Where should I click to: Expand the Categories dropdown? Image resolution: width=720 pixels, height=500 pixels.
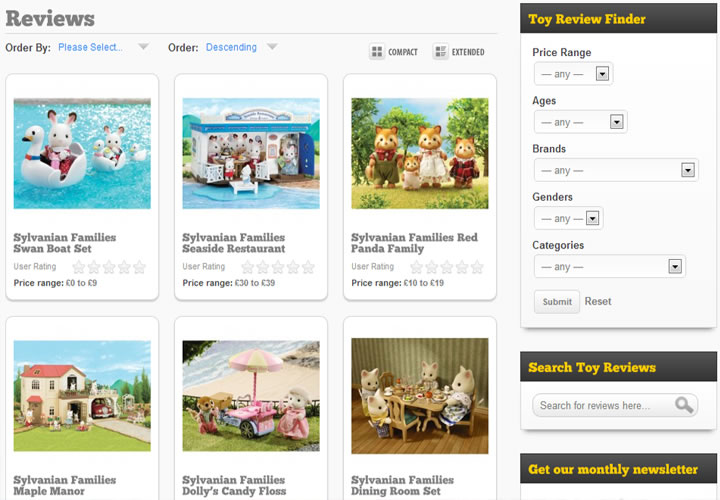[x=610, y=267]
